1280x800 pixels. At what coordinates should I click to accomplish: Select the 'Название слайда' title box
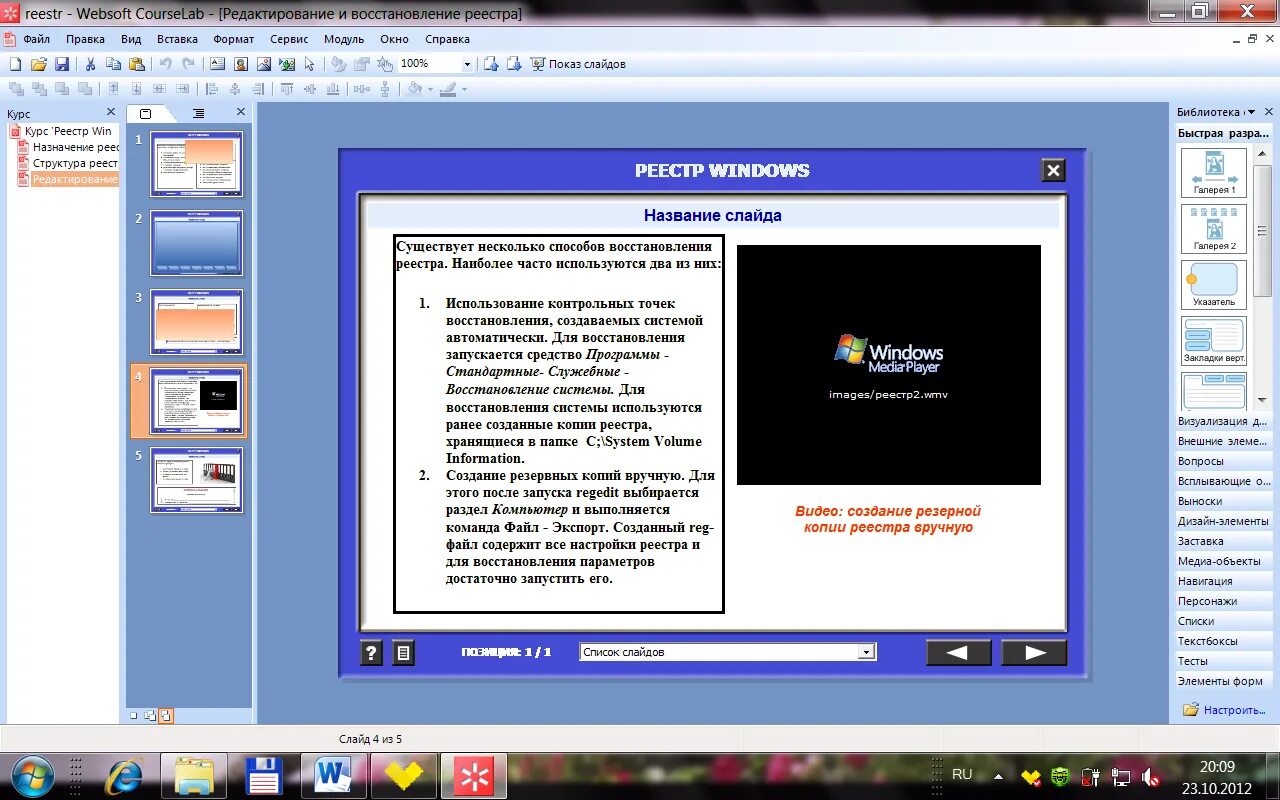click(713, 215)
